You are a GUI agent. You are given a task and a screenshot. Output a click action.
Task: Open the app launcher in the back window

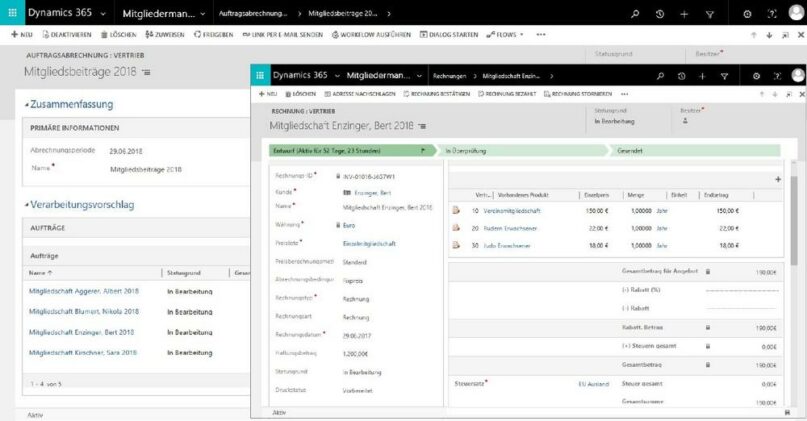pyautogui.click(x=10, y=14)
